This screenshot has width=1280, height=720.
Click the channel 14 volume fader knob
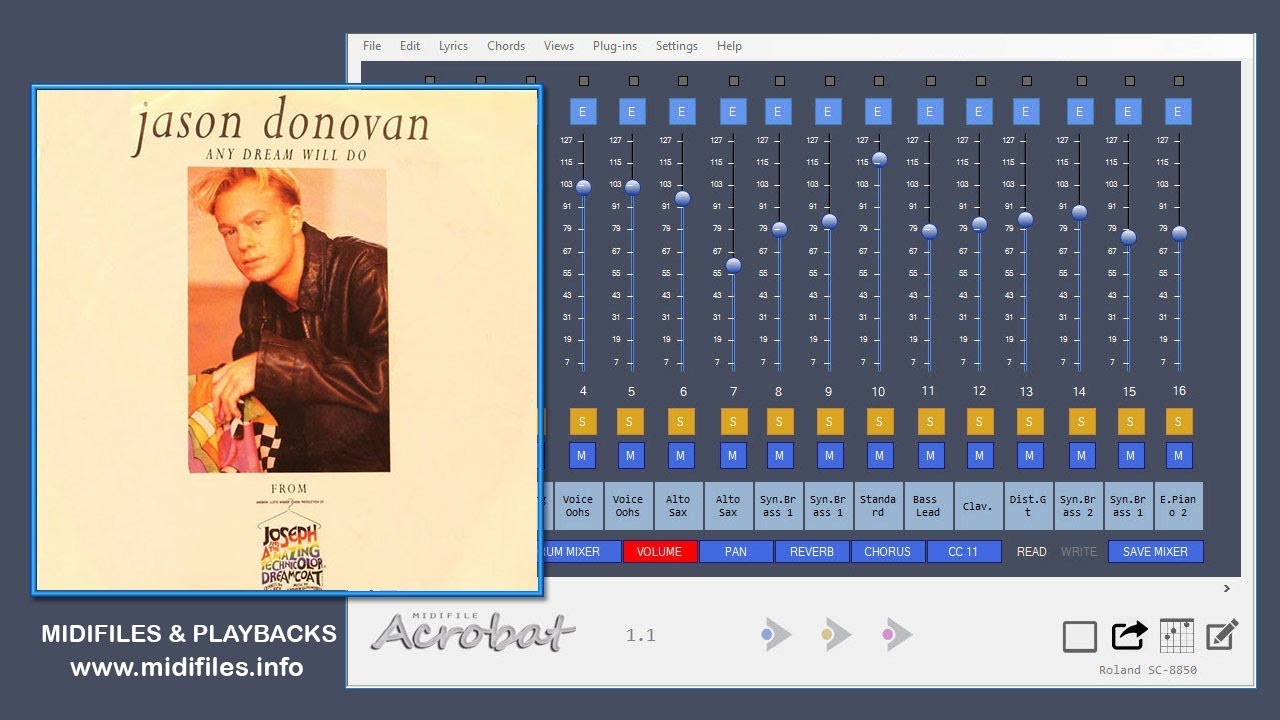1079,212
